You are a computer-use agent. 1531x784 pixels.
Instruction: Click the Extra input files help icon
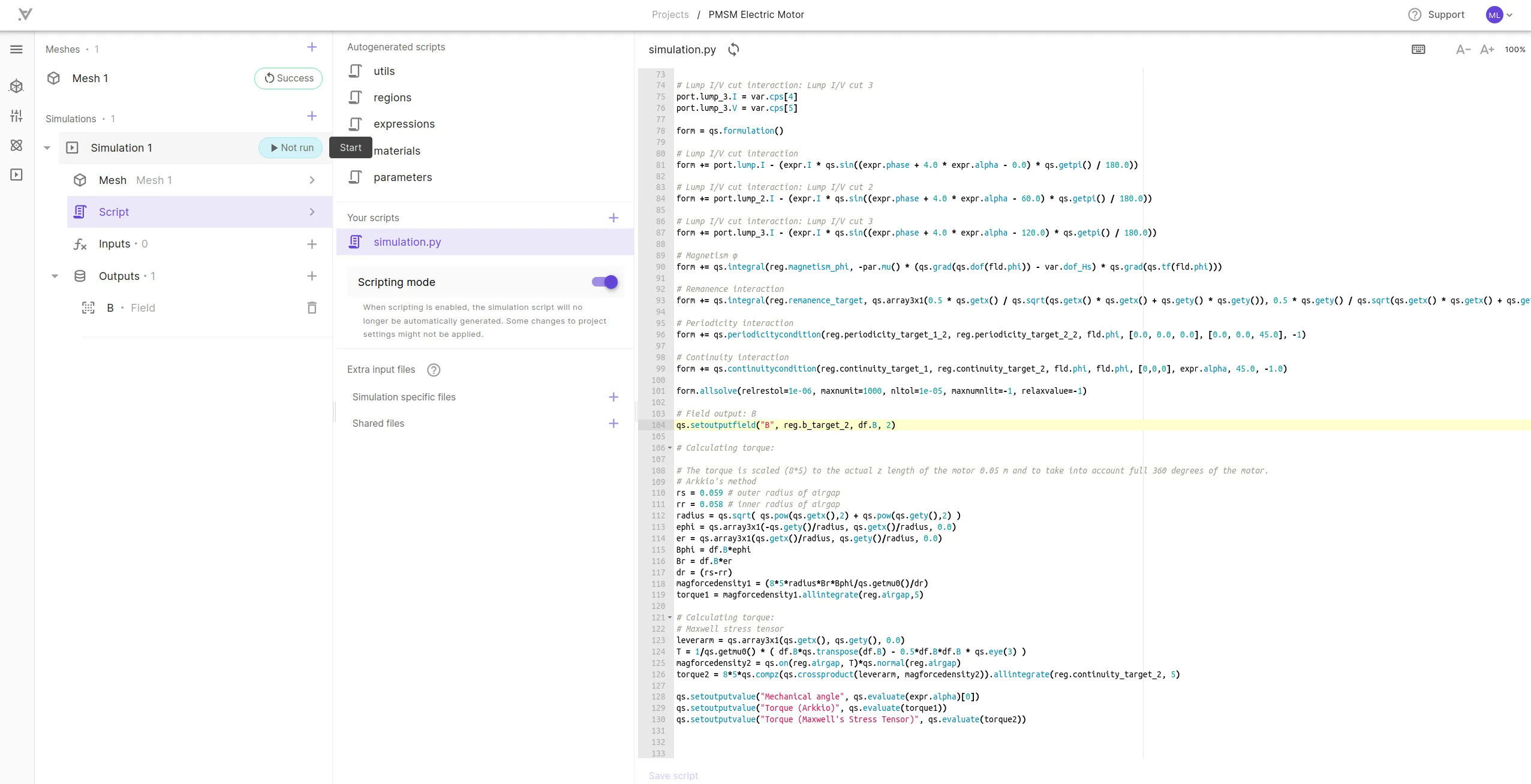tap(433, 369)
